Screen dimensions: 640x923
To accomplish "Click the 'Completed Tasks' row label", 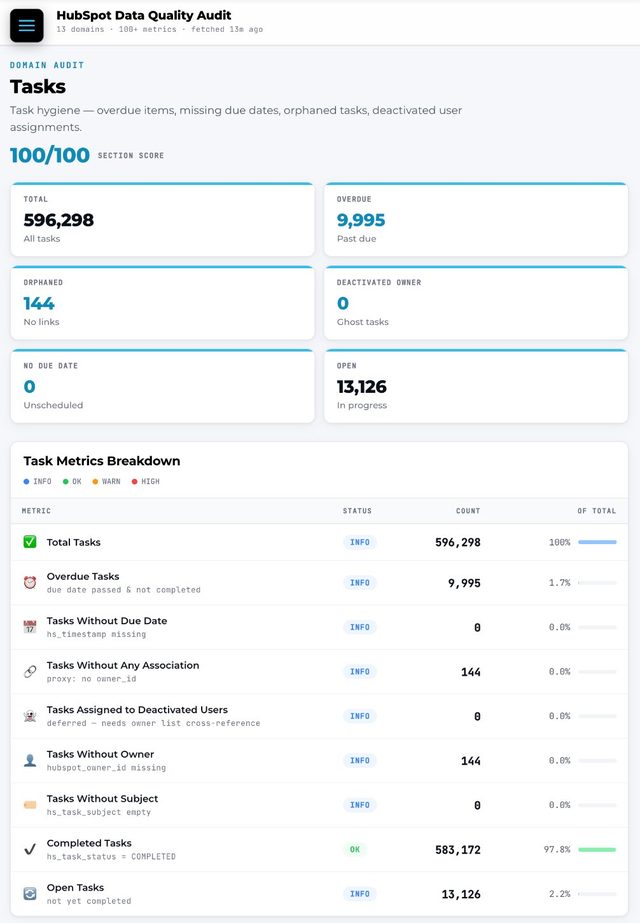I will pyautogui.click(x=89, y=843).
